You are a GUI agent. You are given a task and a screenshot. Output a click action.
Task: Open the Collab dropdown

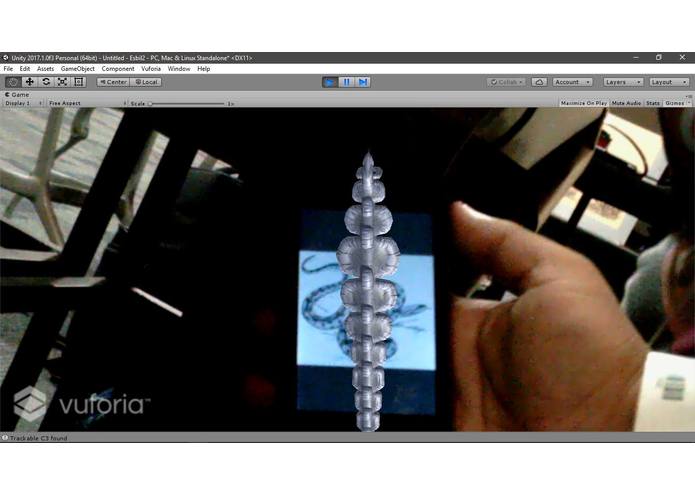point(506,82)
